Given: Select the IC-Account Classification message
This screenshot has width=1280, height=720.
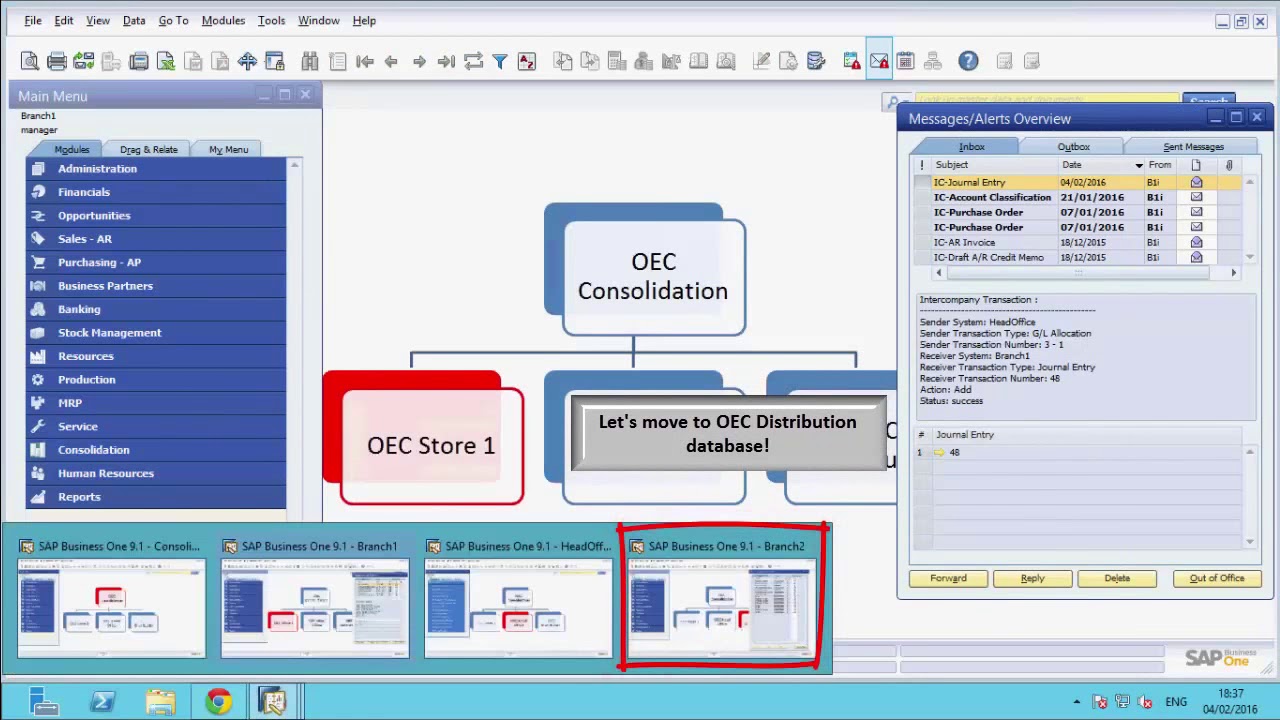Looking at the screenshot, I should tap(1078, 198).
